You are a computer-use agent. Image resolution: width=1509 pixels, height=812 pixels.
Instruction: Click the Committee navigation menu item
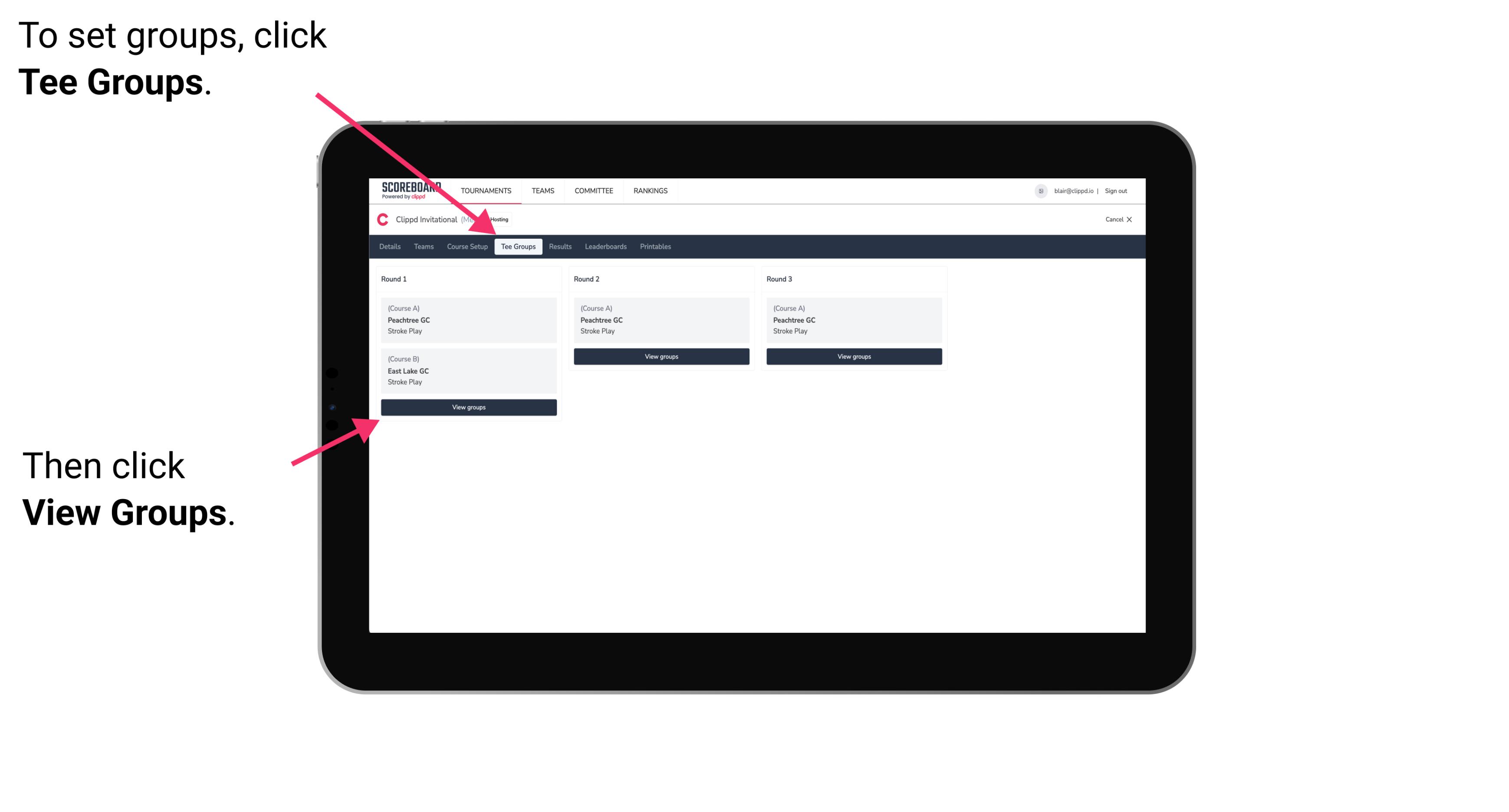coord(594,190)
